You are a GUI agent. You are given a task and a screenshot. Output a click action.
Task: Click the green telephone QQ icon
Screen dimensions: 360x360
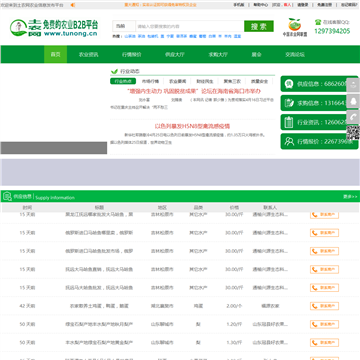tap(318, 22)
